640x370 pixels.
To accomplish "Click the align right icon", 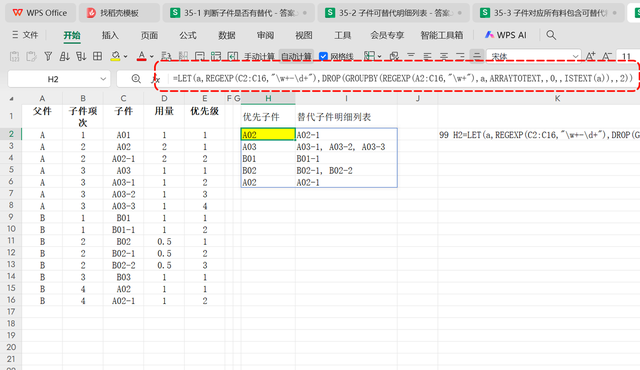I will (460, 56).
